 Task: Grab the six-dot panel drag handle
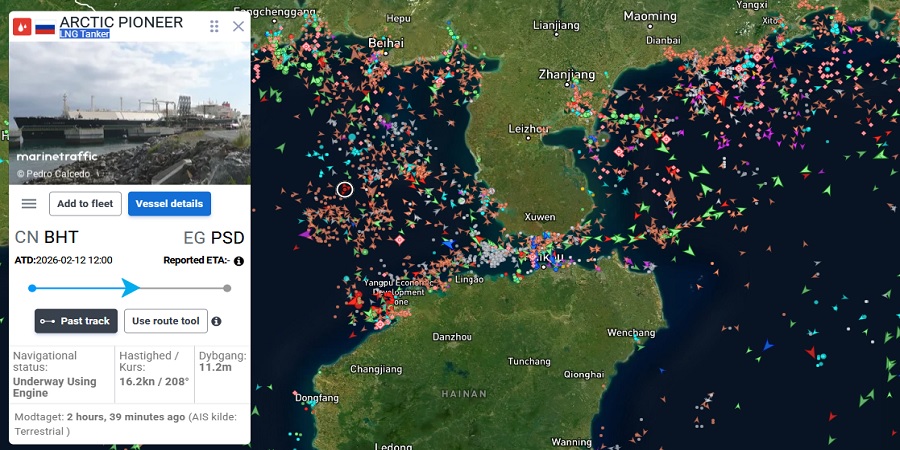[214, 27]
